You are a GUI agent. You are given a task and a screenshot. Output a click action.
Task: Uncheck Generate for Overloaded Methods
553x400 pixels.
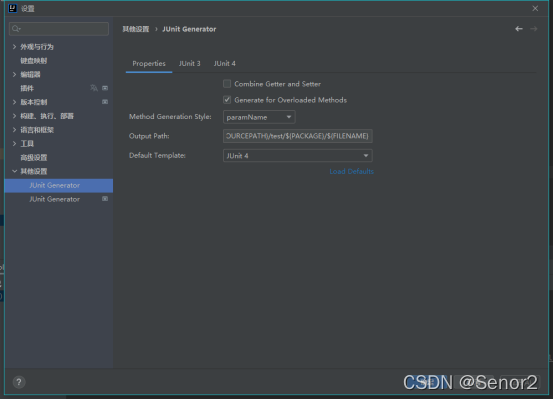point(227,100)
